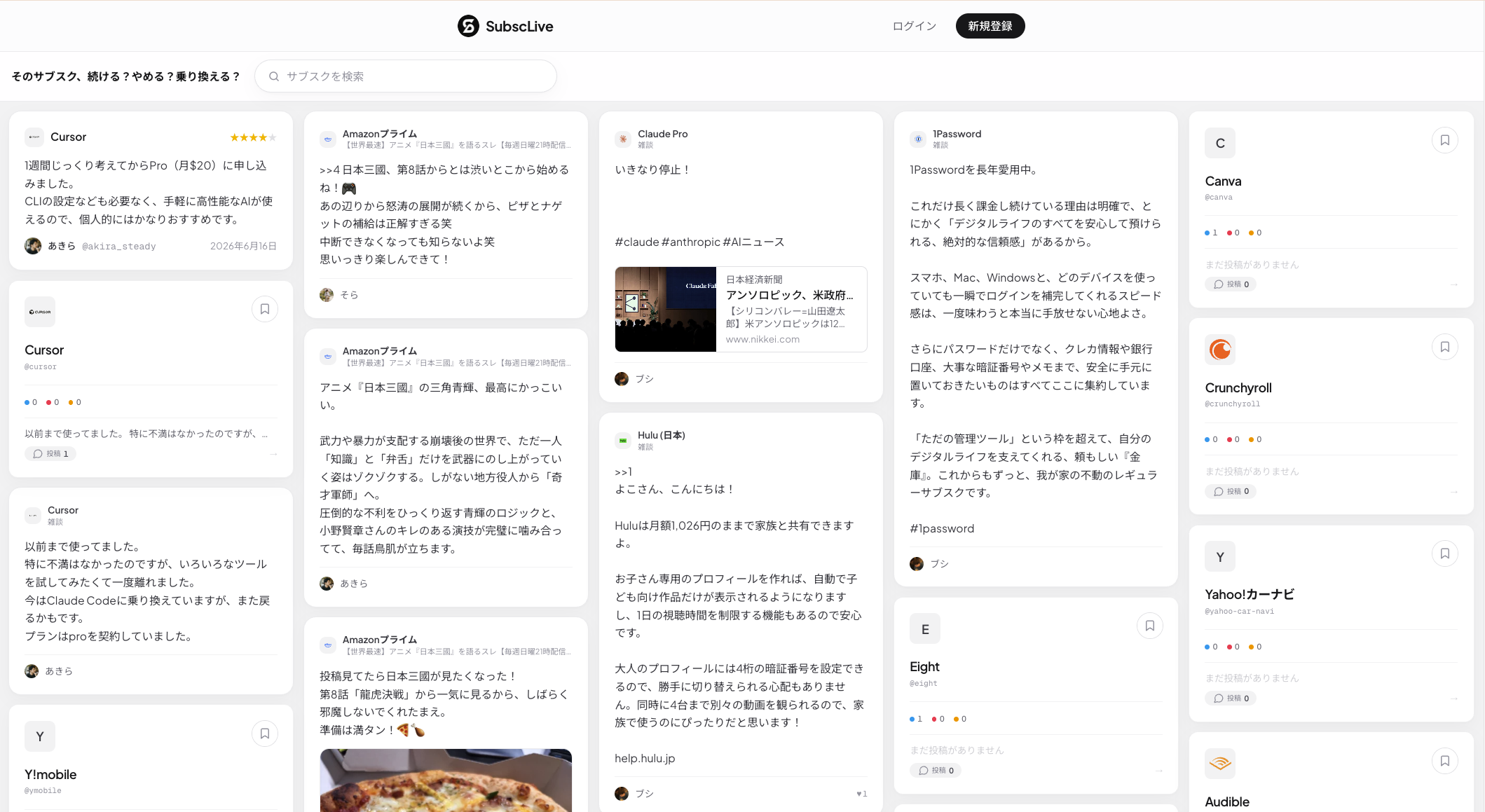Viewport: 1485px width, 812px height.
Task: Click the orange Crunchyroll logo icon
Action: tap(1220, 349)
